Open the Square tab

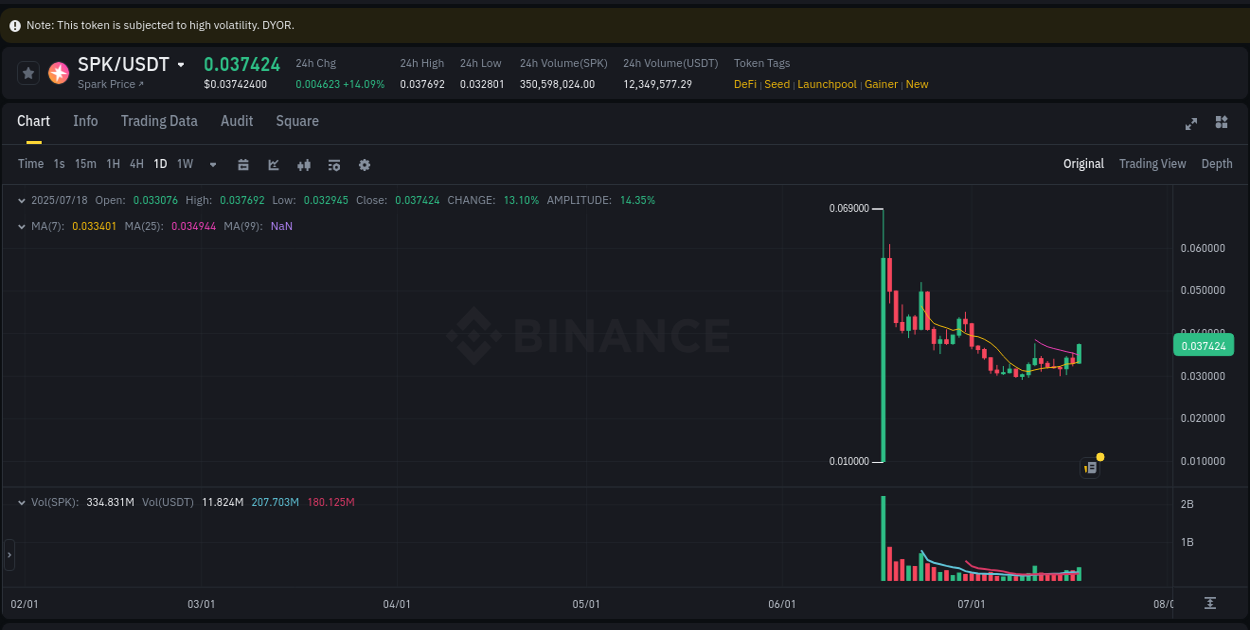click(297, 121)
